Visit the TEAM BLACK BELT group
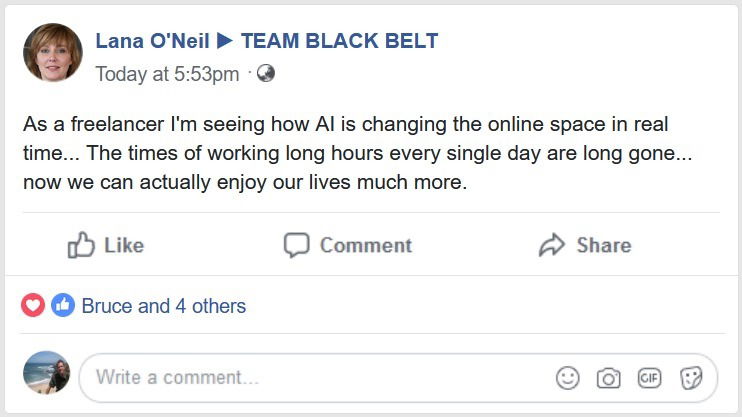The width and height of the screenshot is (742, 417). [339, 41]
